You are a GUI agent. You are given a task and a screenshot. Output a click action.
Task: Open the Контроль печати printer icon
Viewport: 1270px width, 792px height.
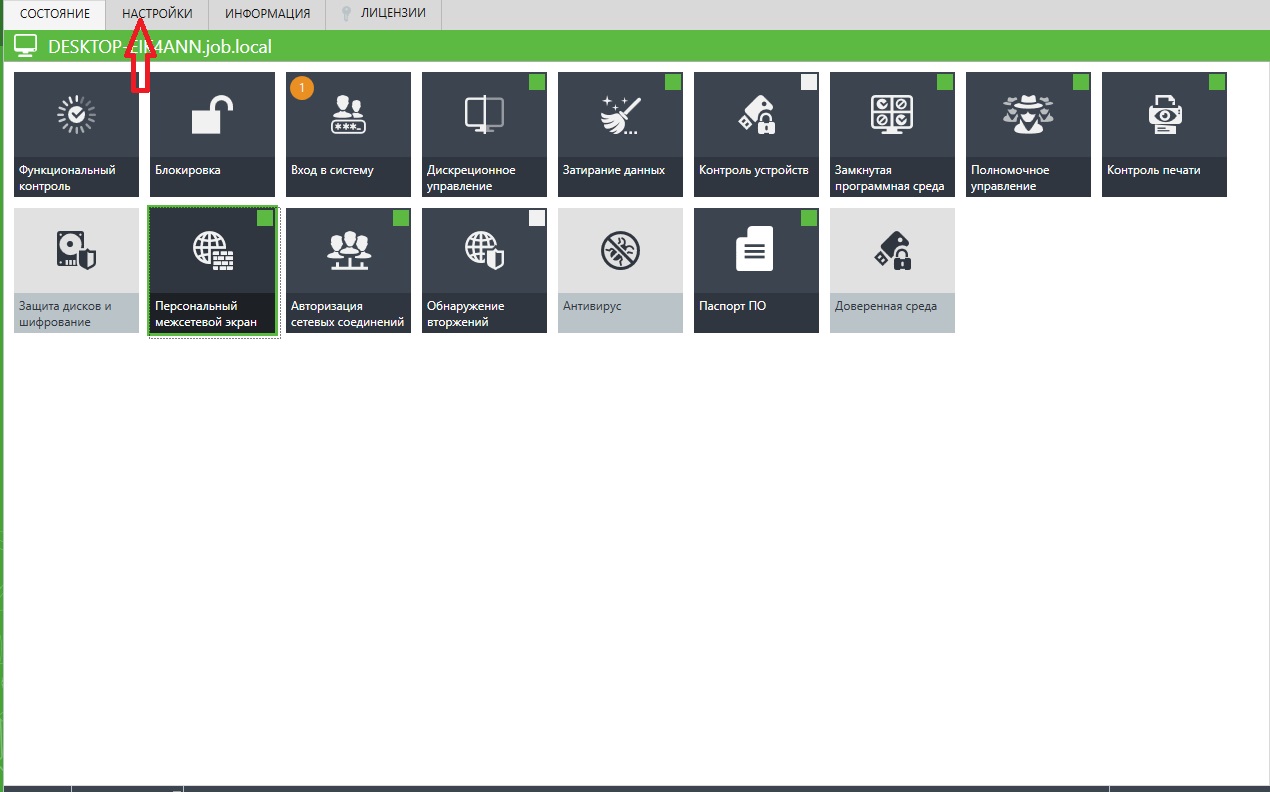click(x=1164, y=115)
